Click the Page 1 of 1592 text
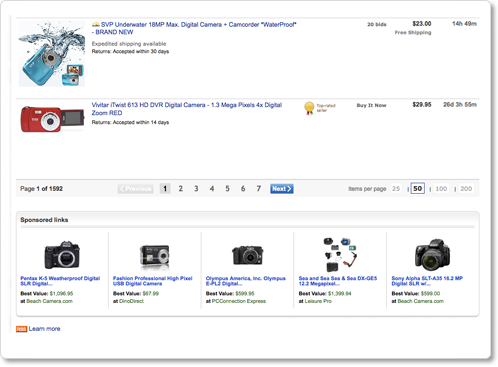The width and height of the screenshot is (498, 367). (x=41, y=189)
